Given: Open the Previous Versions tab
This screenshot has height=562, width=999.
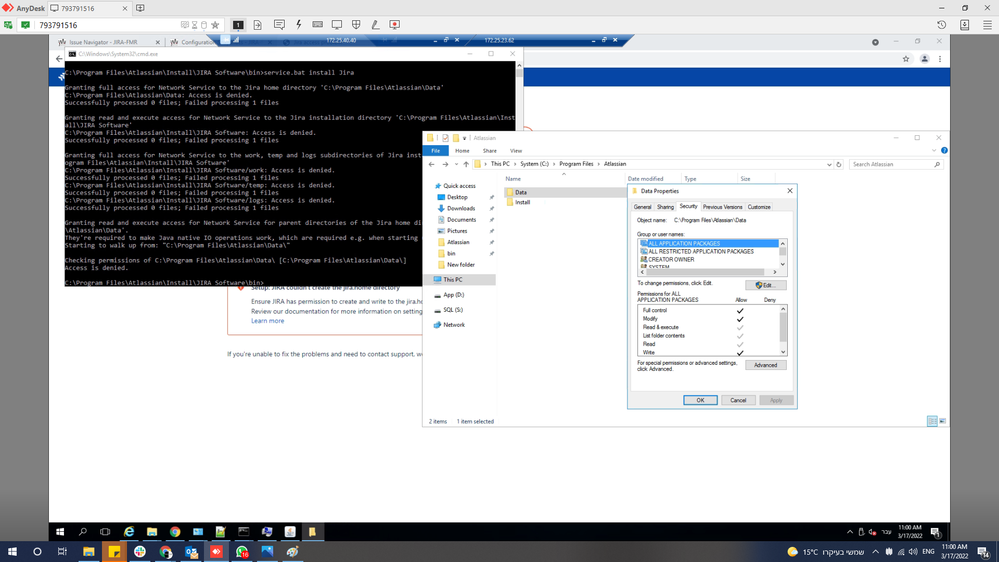Looking at the screenshot, I should pyautogui.click(x=722, y=207).
